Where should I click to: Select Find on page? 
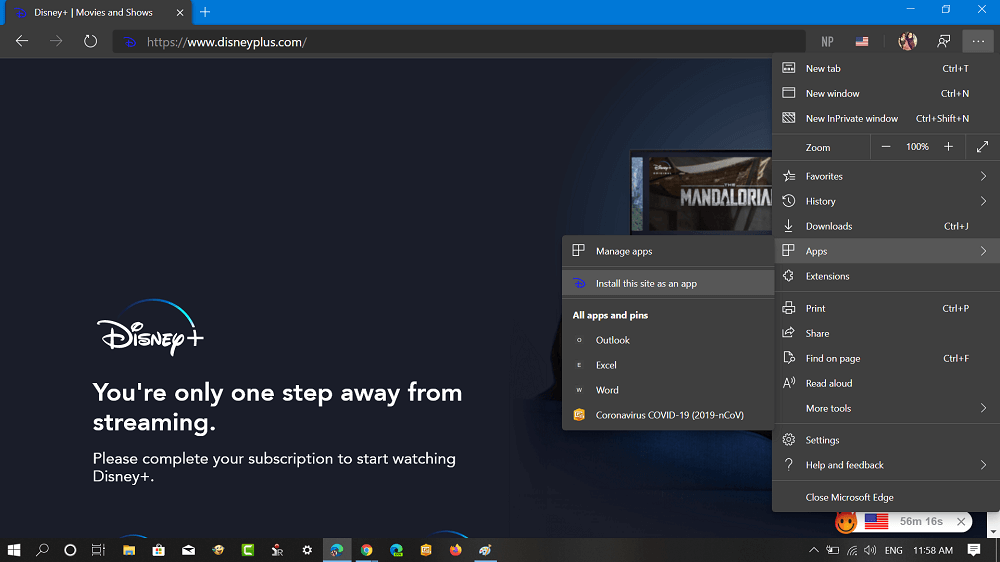pos(886,358)
